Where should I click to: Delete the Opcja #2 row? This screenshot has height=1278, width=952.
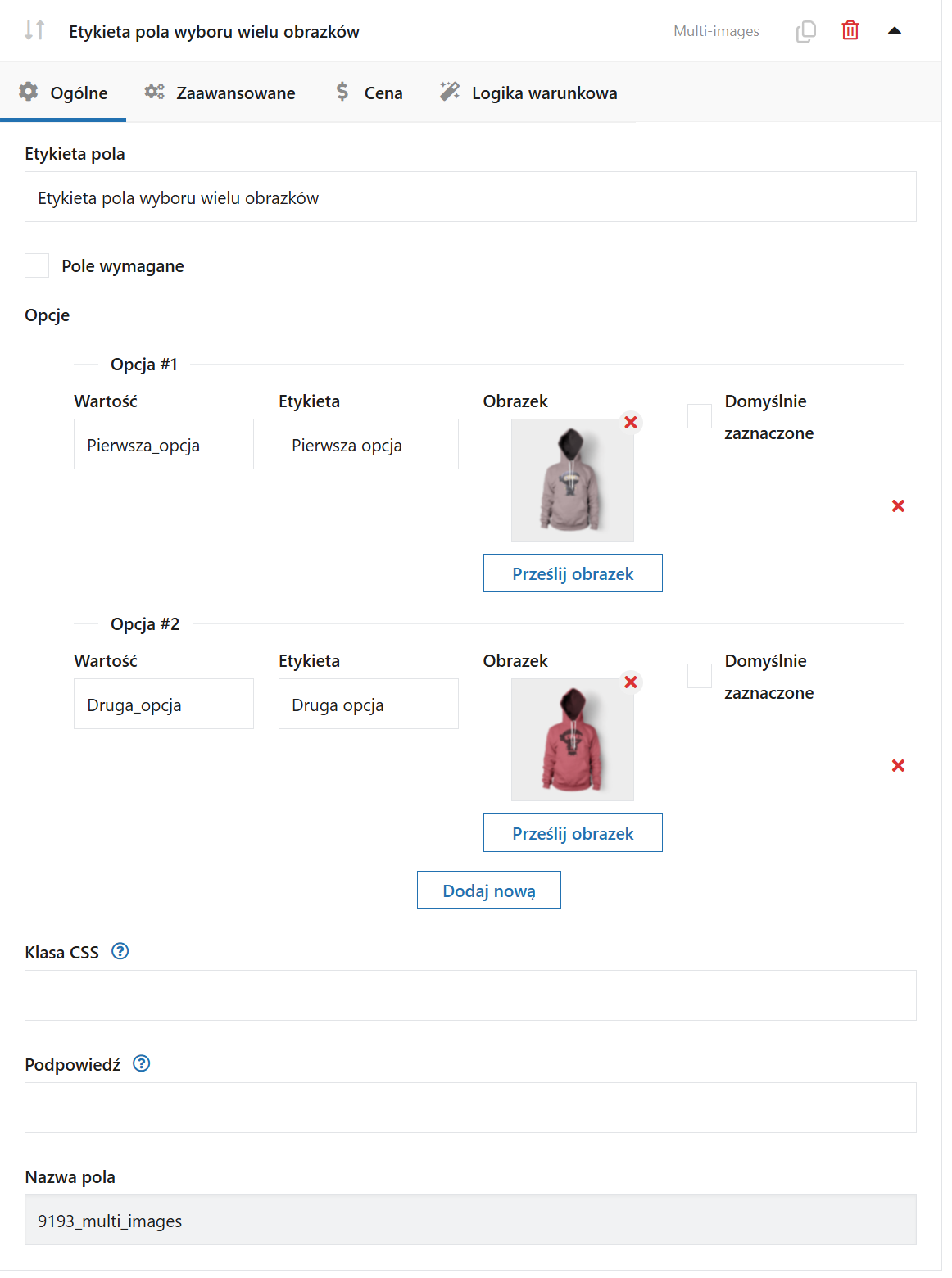(x=898, y=766)
